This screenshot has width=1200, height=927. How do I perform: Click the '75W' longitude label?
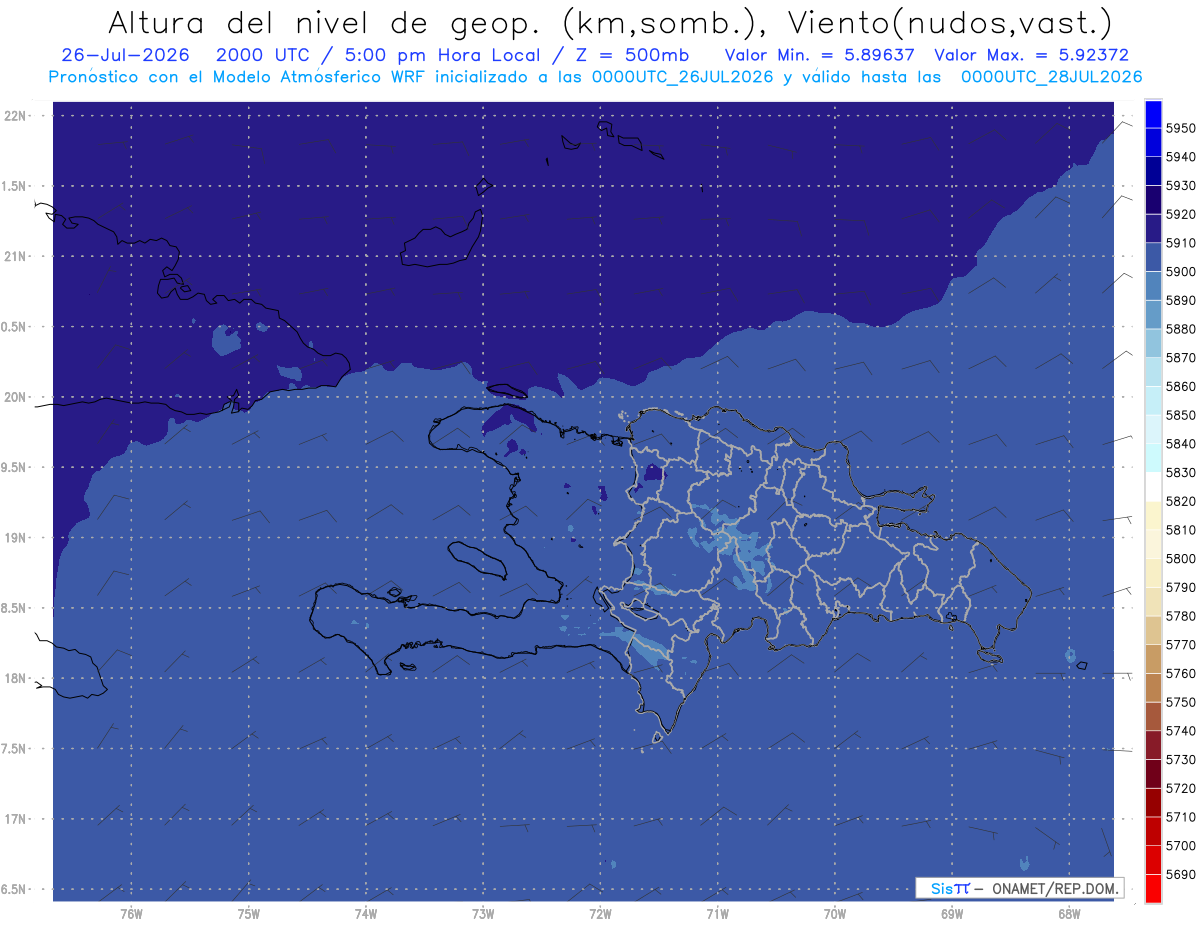pos(248,913)
